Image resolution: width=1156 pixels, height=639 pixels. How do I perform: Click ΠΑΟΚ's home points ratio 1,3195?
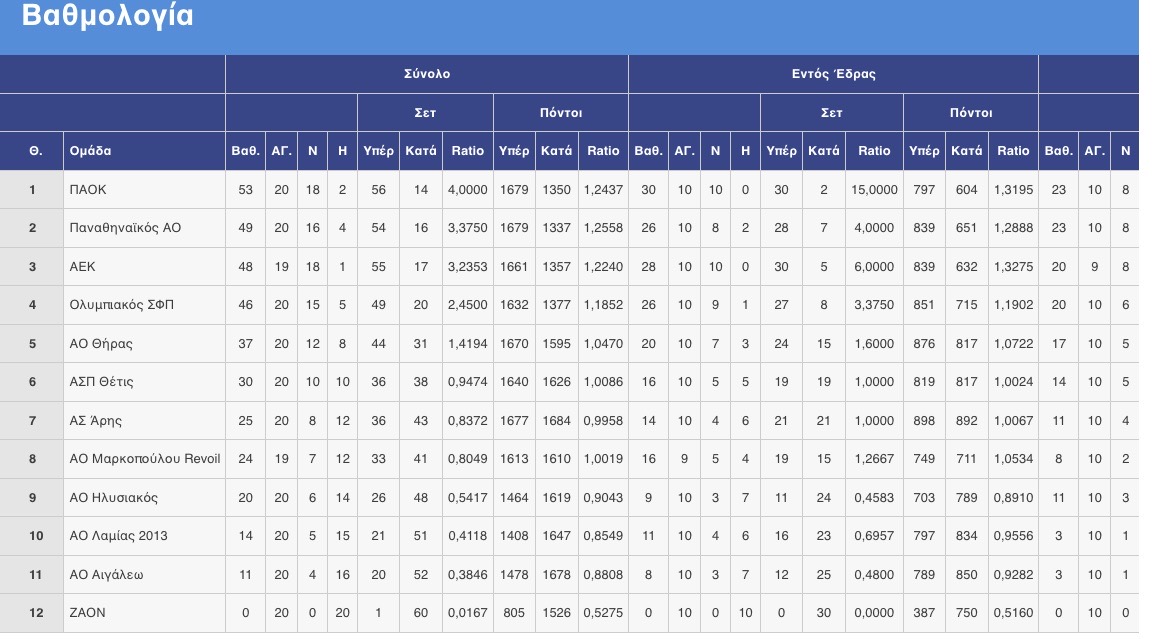point(1013,189)
